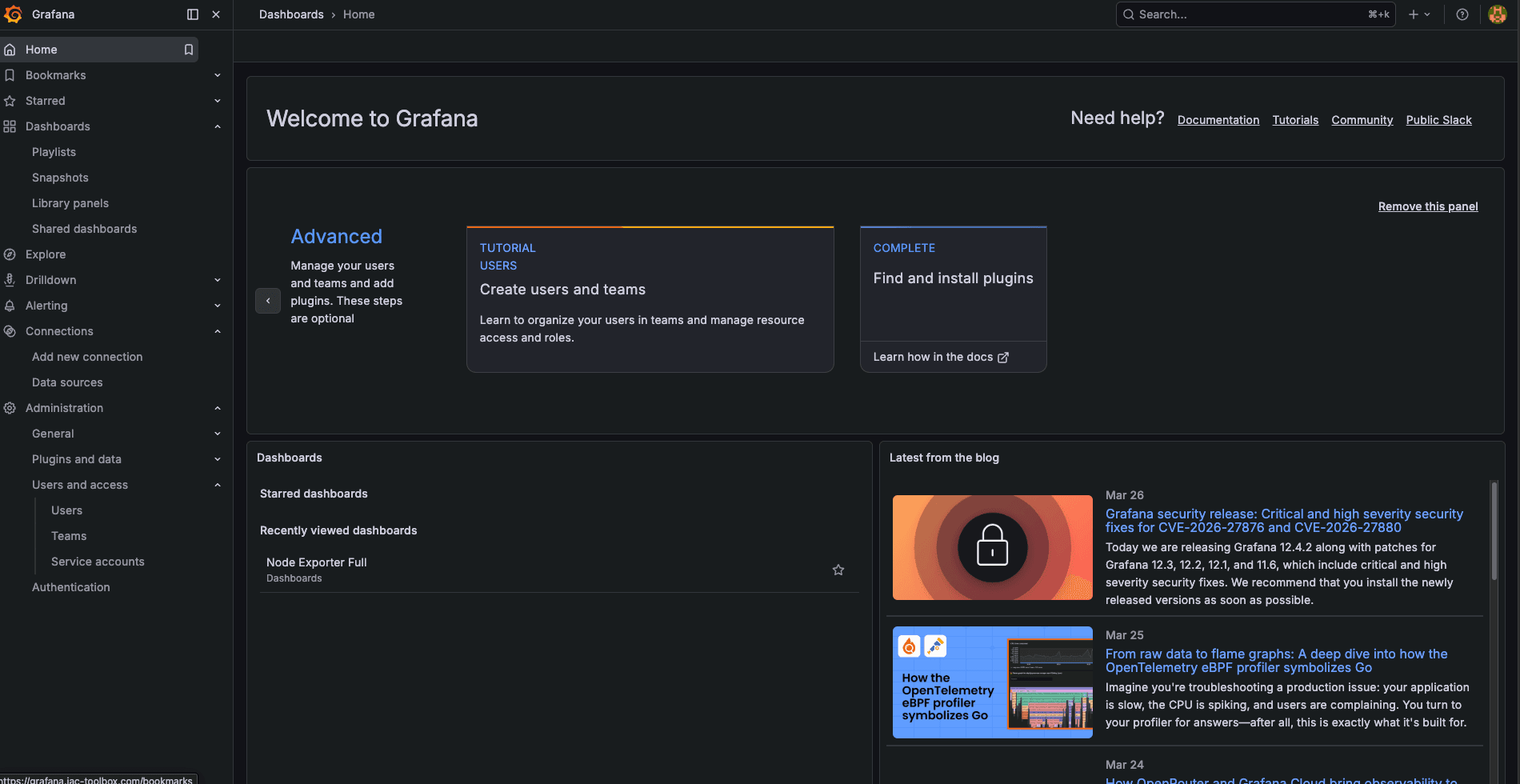
Task: Toggle the dock menu icon
Action: click(193, 14)
